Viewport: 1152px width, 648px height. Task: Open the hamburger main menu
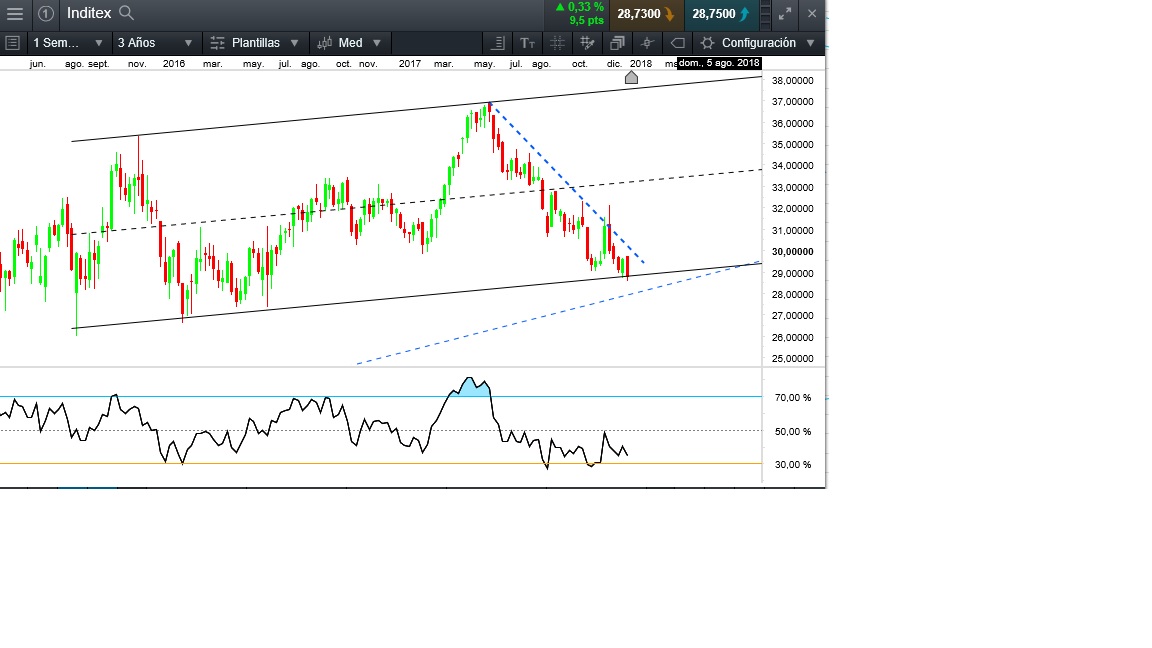coord(15,13)
